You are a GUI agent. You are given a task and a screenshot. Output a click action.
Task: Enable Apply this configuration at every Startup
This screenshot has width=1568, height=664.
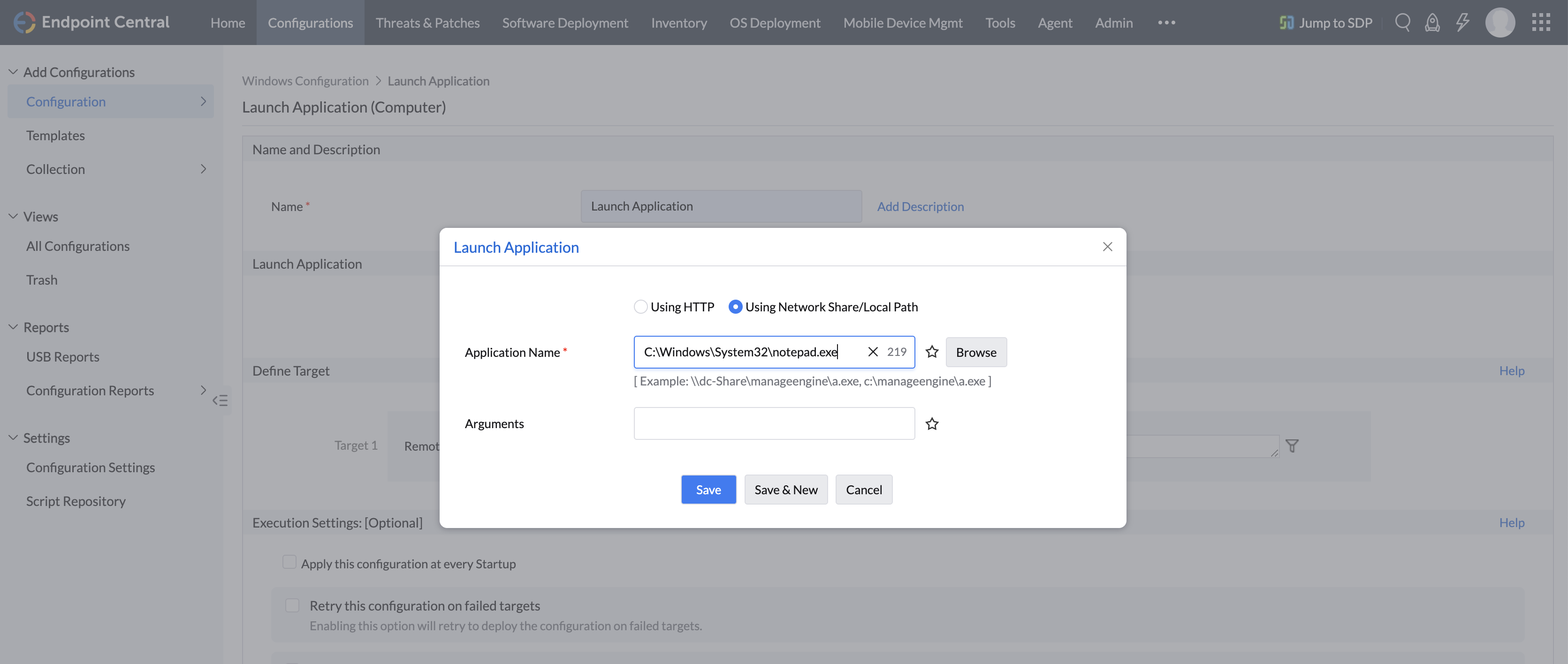click(x=289, y=562)
